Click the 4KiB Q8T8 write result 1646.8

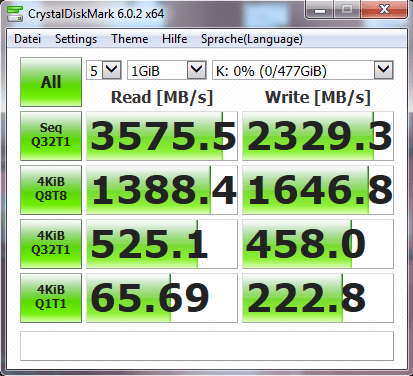(x=318, y=190)
